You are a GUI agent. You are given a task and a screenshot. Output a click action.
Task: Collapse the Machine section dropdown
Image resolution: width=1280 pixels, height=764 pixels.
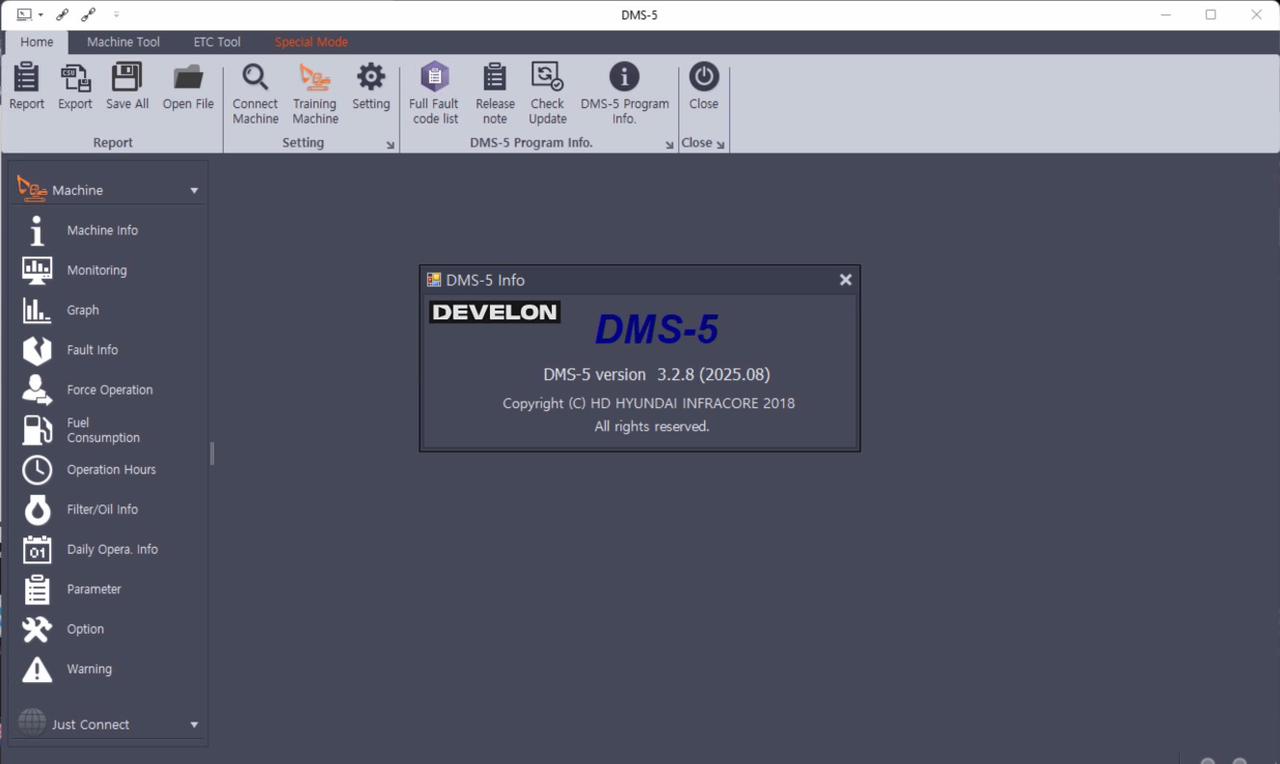[x=194, y=190]
